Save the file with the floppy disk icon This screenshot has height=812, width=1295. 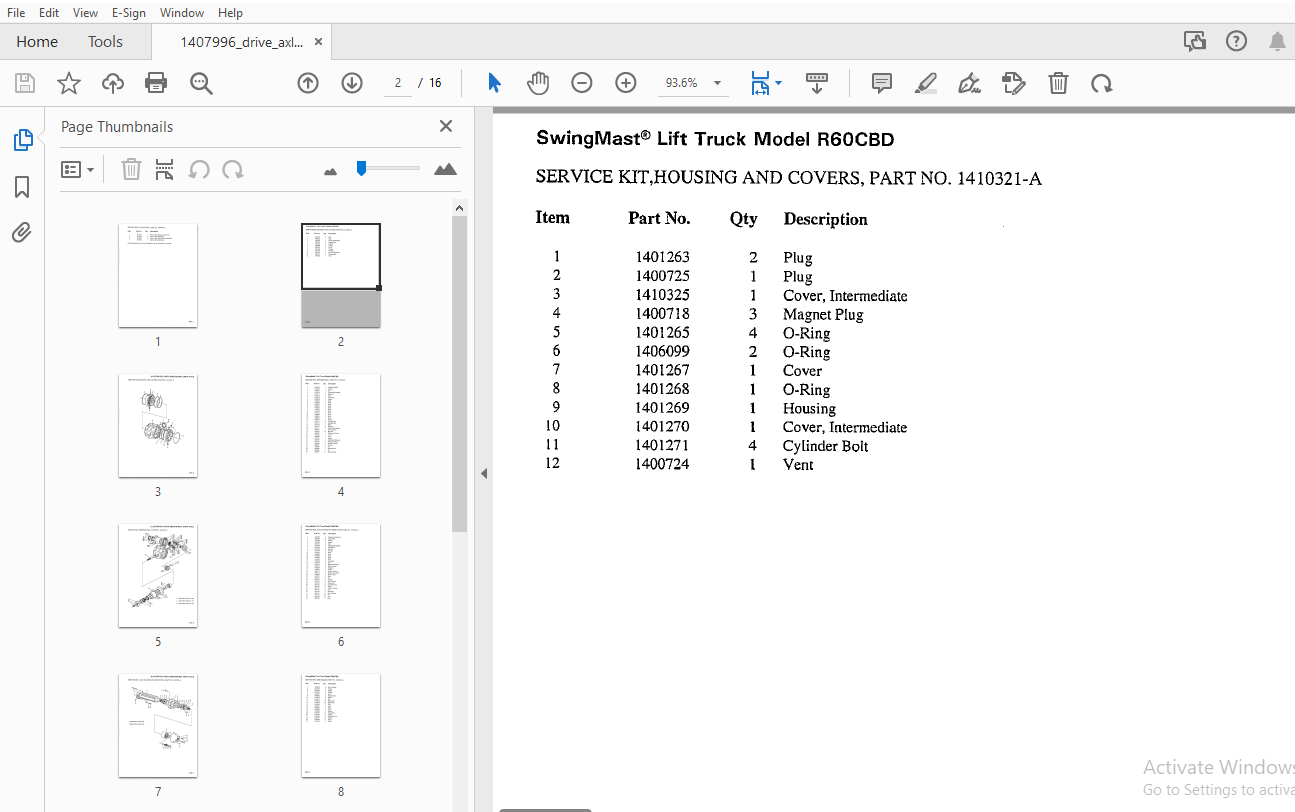(24, 83)
